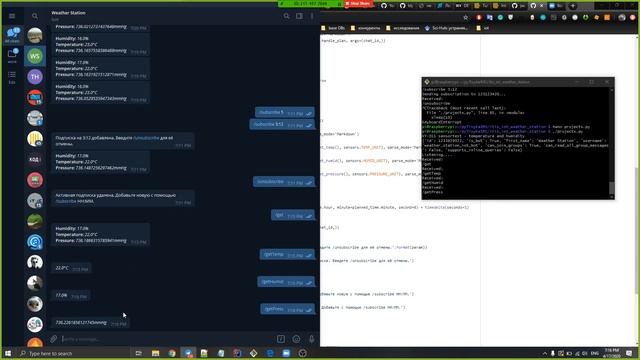The image size is (640, 360).
Task: Open the Sci-Hub bookmark in bookmarks bar
Action: [x=447, y=28]
